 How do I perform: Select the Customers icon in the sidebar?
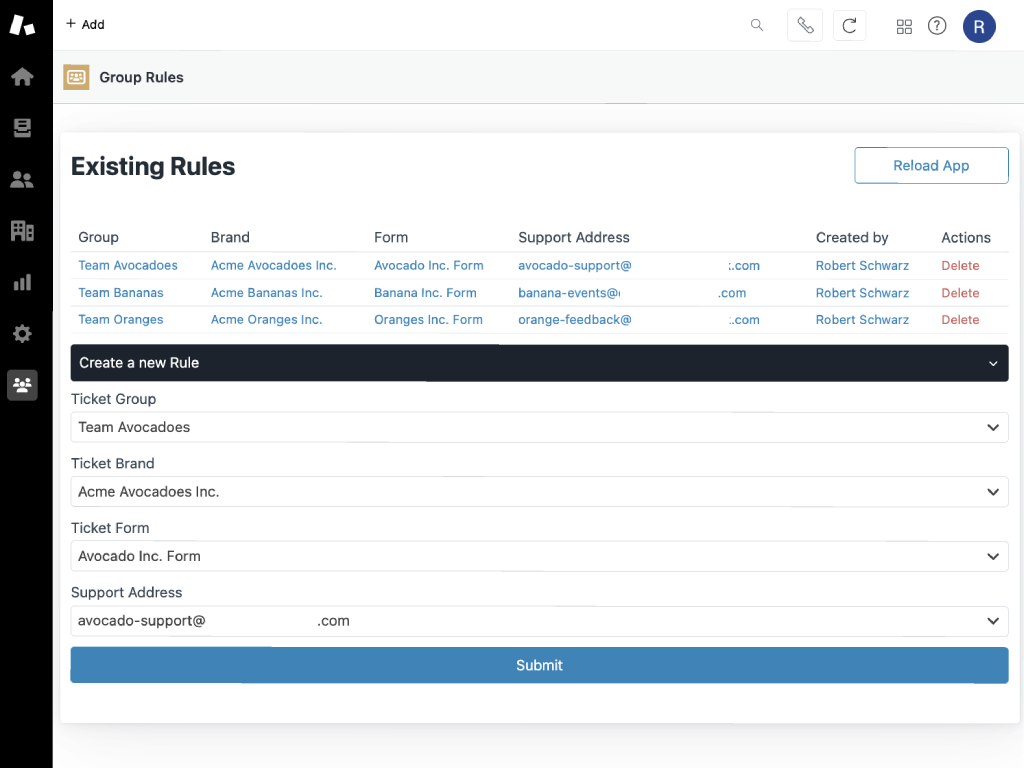tap(21, 179)
